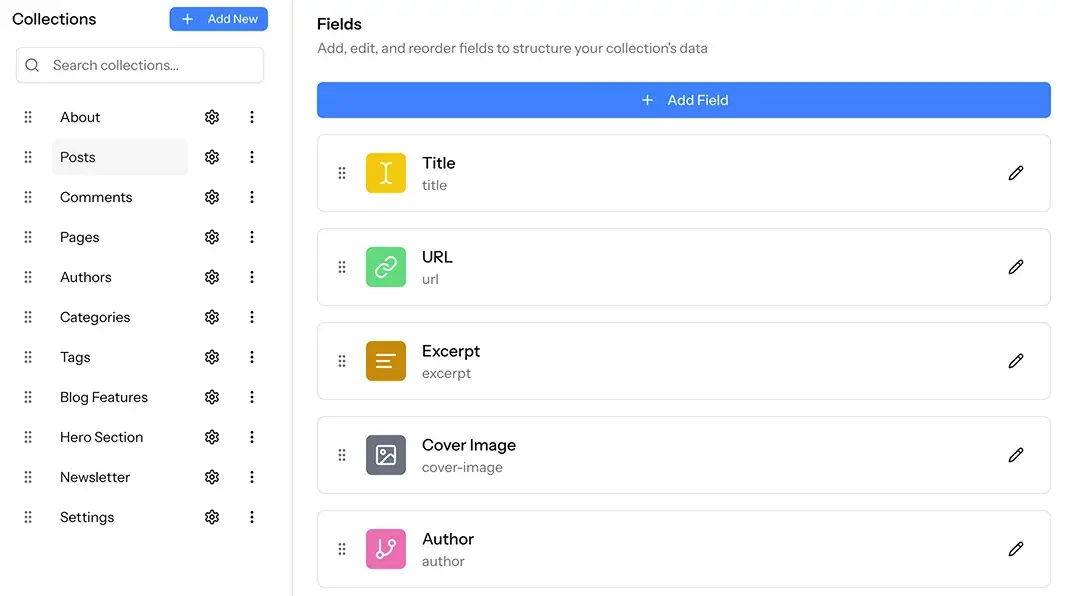Click the magnifier icon in search box
Image resolution: width=1069 pixels, height=596 pixels.
pyautogui.click(x=32, y=65)
